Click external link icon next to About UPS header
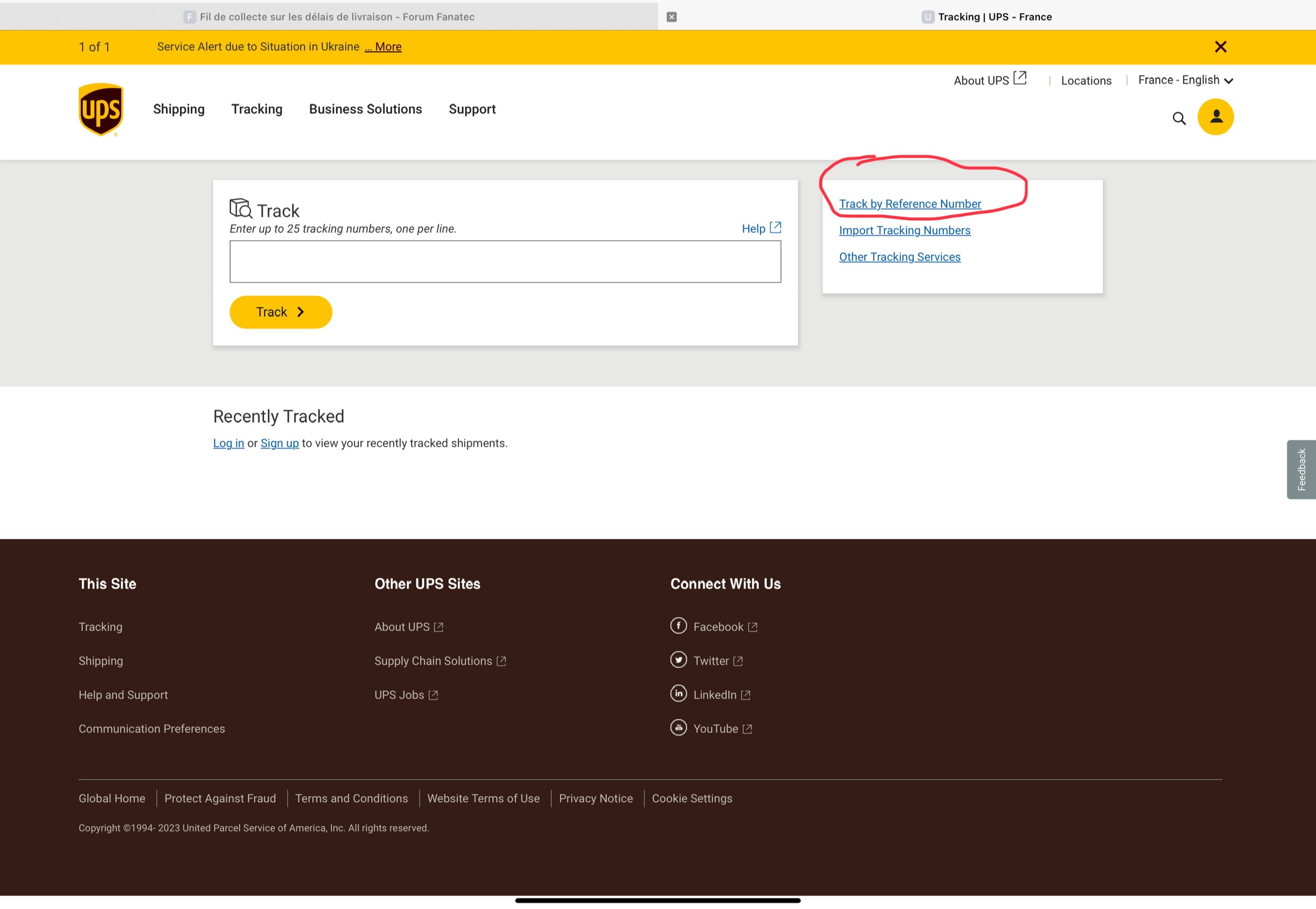The width and height of the screenshot is (1316, 909). 1020,78
